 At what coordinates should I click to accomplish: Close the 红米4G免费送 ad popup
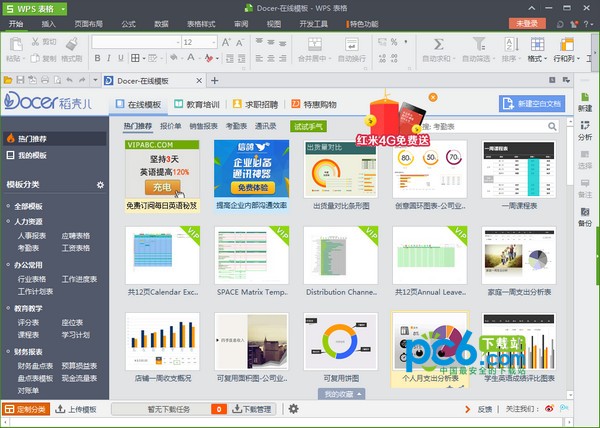432,97
